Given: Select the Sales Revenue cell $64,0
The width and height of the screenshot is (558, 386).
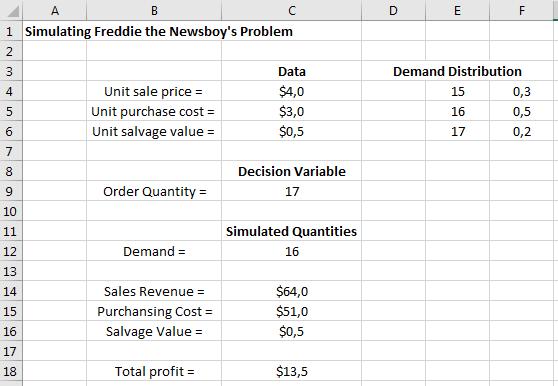Looking at the screenshot, I should [x=291, y=291].
